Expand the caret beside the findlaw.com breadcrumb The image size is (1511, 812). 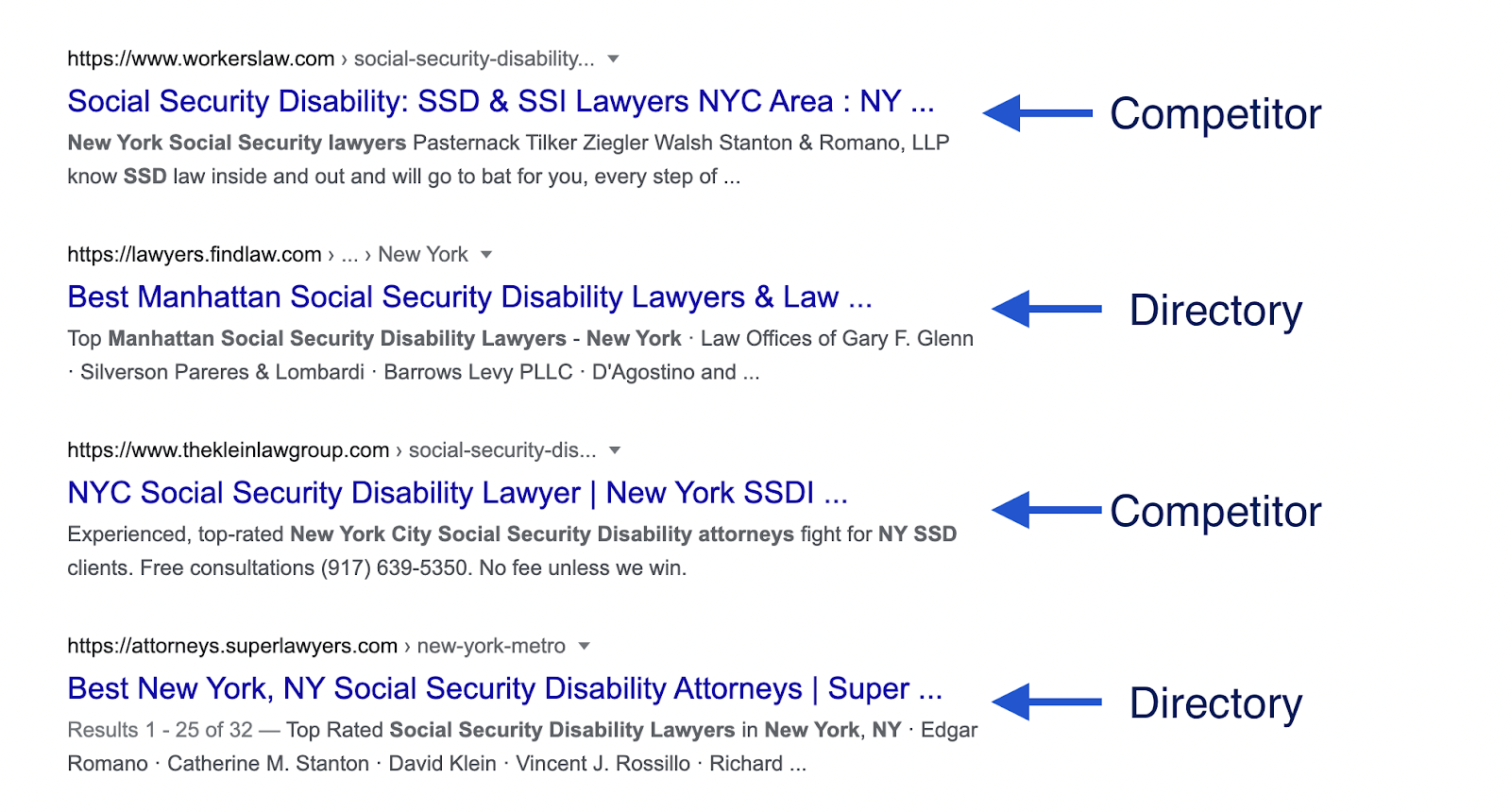pos(485,254)
